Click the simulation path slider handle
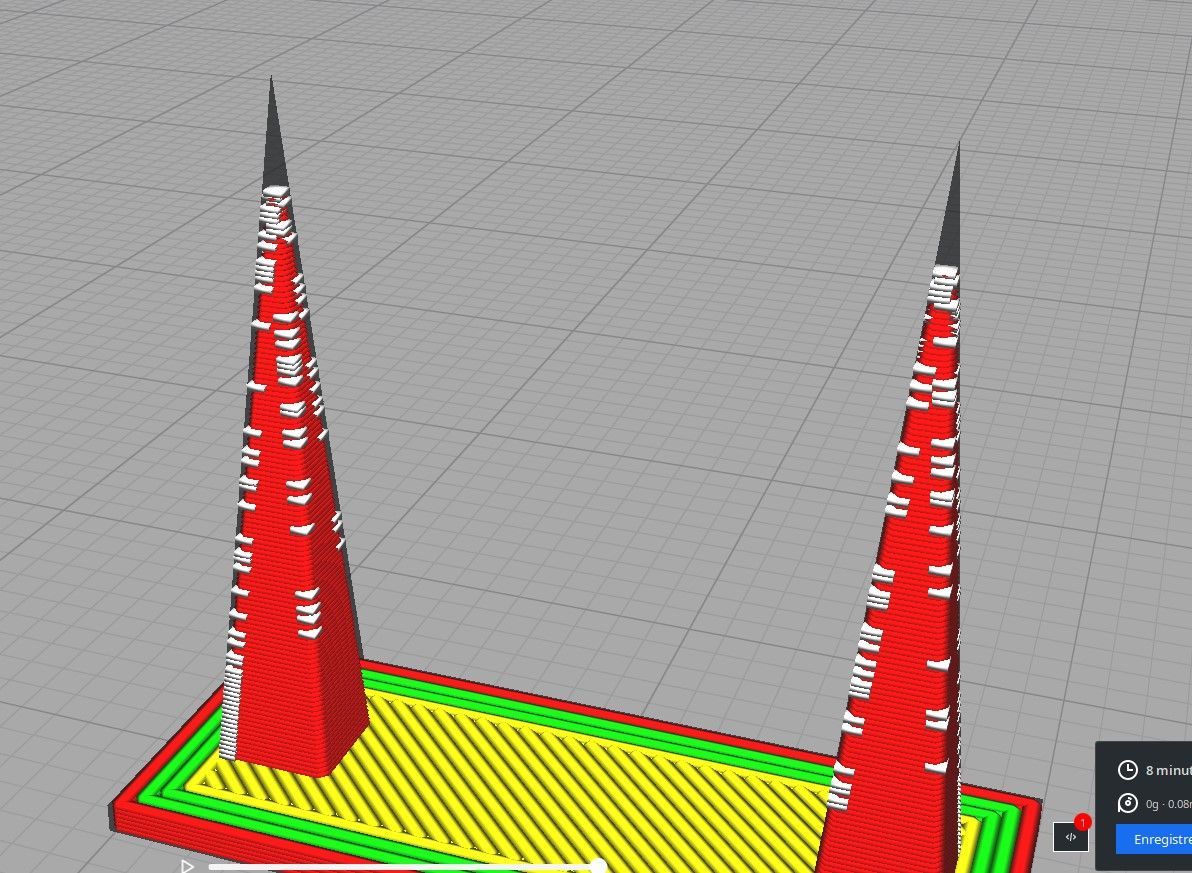 tap(599, 865)
